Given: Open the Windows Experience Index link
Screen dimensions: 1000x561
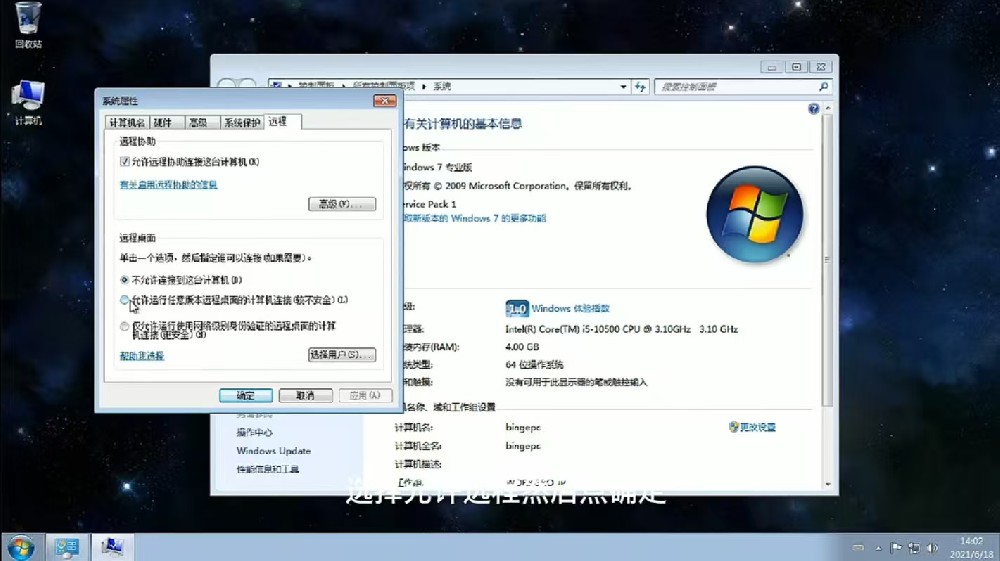Looking at the screenshot, I should click(x=571, y=309).
